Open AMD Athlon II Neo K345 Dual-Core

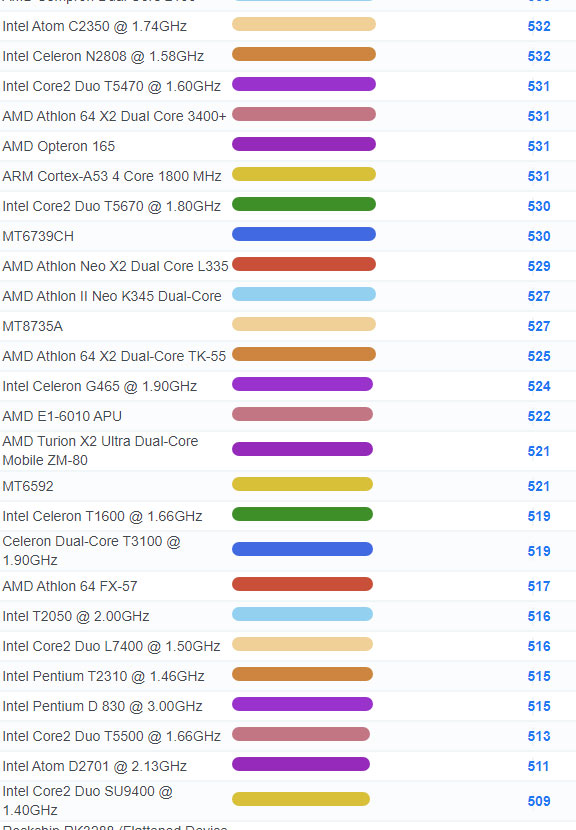click(112, 296)
